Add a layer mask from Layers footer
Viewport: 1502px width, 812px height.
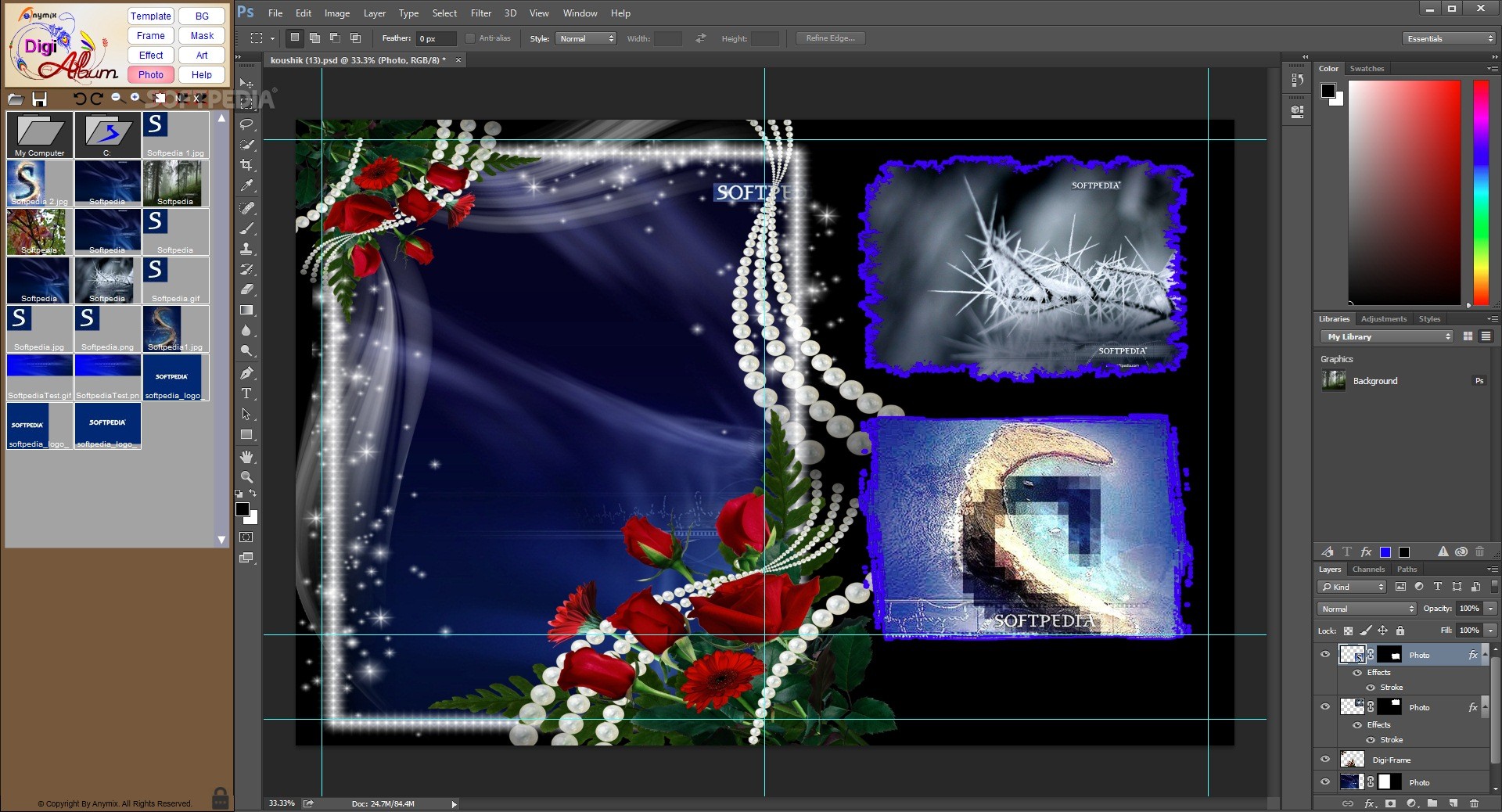coord(1390,803)
